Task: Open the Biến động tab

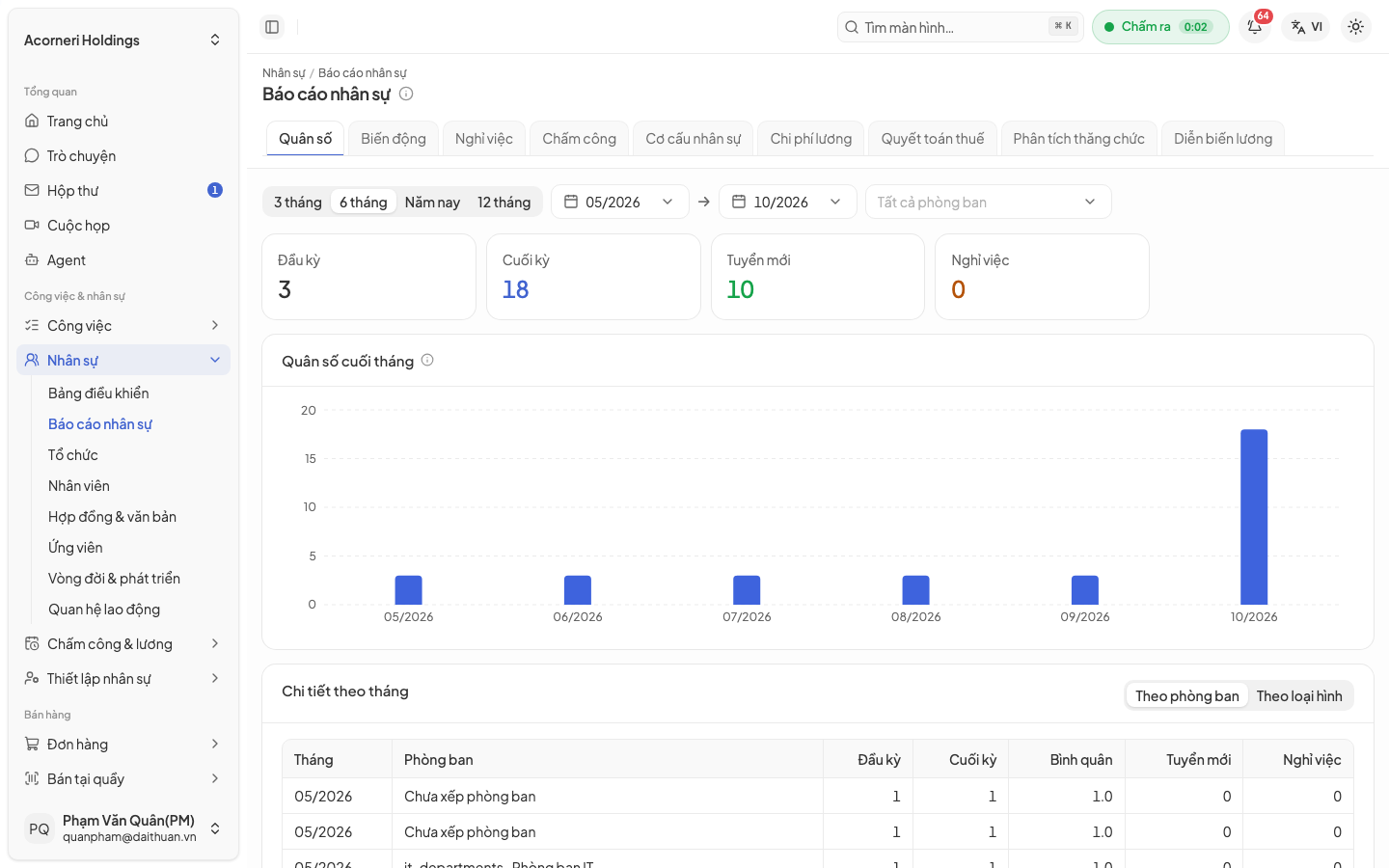Action: click(394, 139)
